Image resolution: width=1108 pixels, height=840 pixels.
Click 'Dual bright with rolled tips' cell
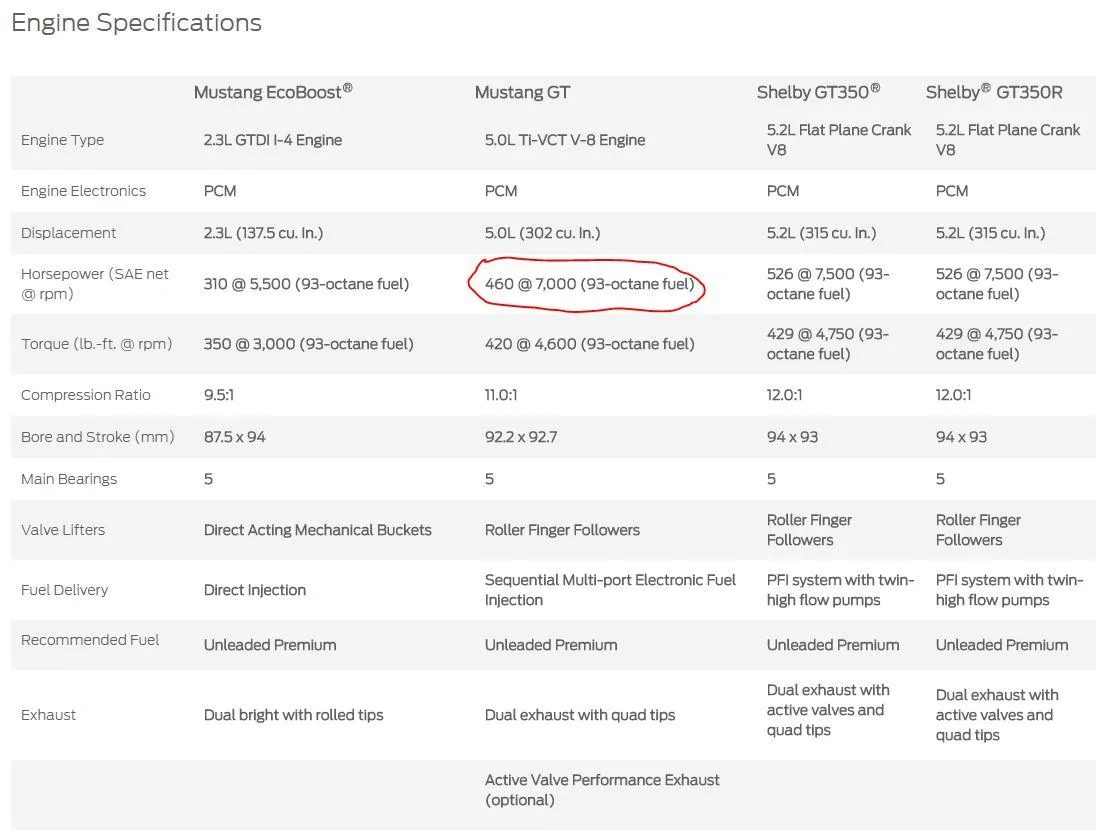293,715
